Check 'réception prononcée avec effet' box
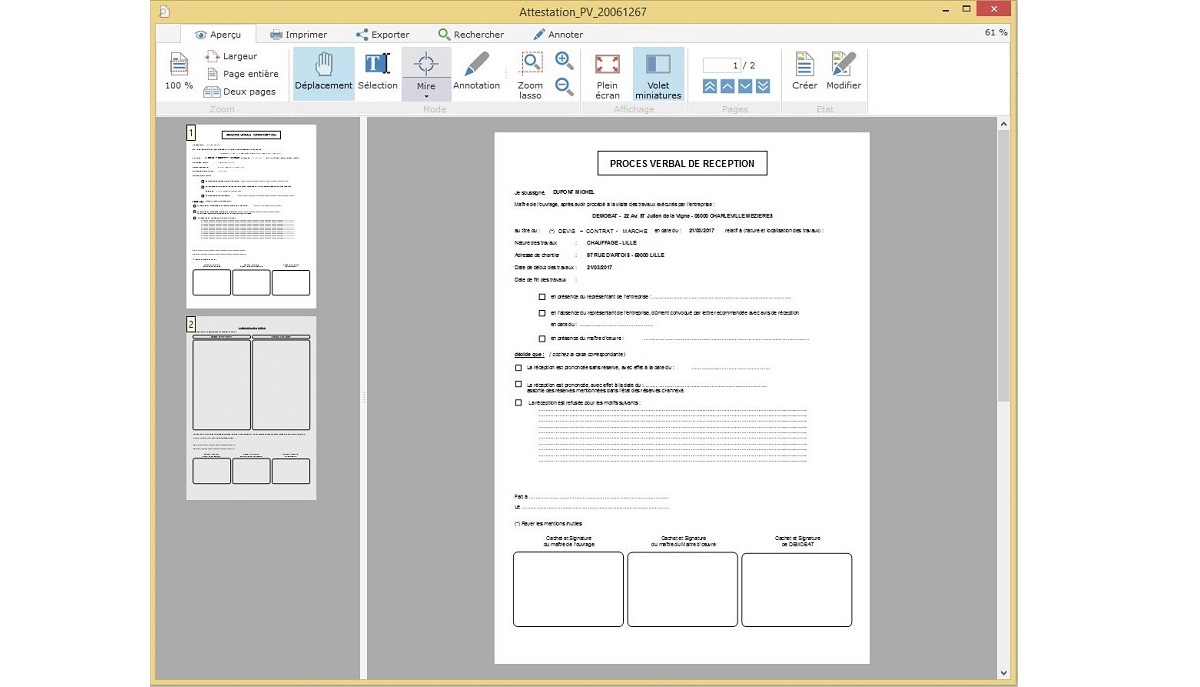The width and height of the screenshot is (1200, 687). point(518,384)
